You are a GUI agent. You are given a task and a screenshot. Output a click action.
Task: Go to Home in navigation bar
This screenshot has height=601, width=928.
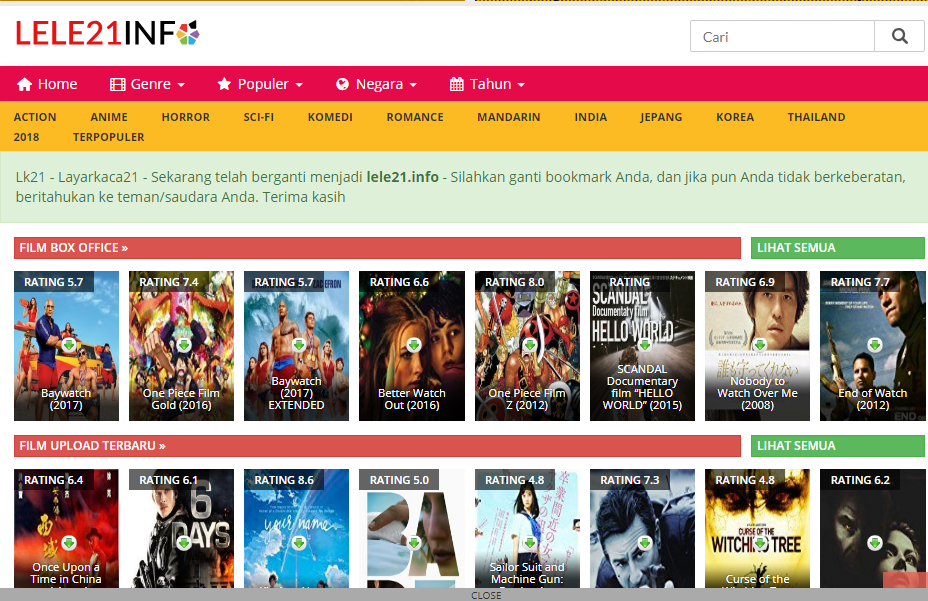click(47, 84)
